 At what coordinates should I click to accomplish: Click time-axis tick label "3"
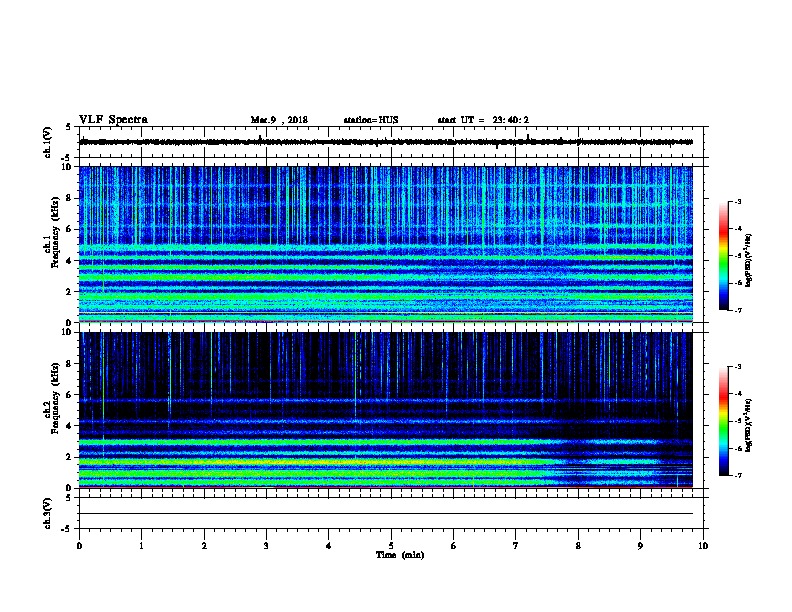(266, 546)
